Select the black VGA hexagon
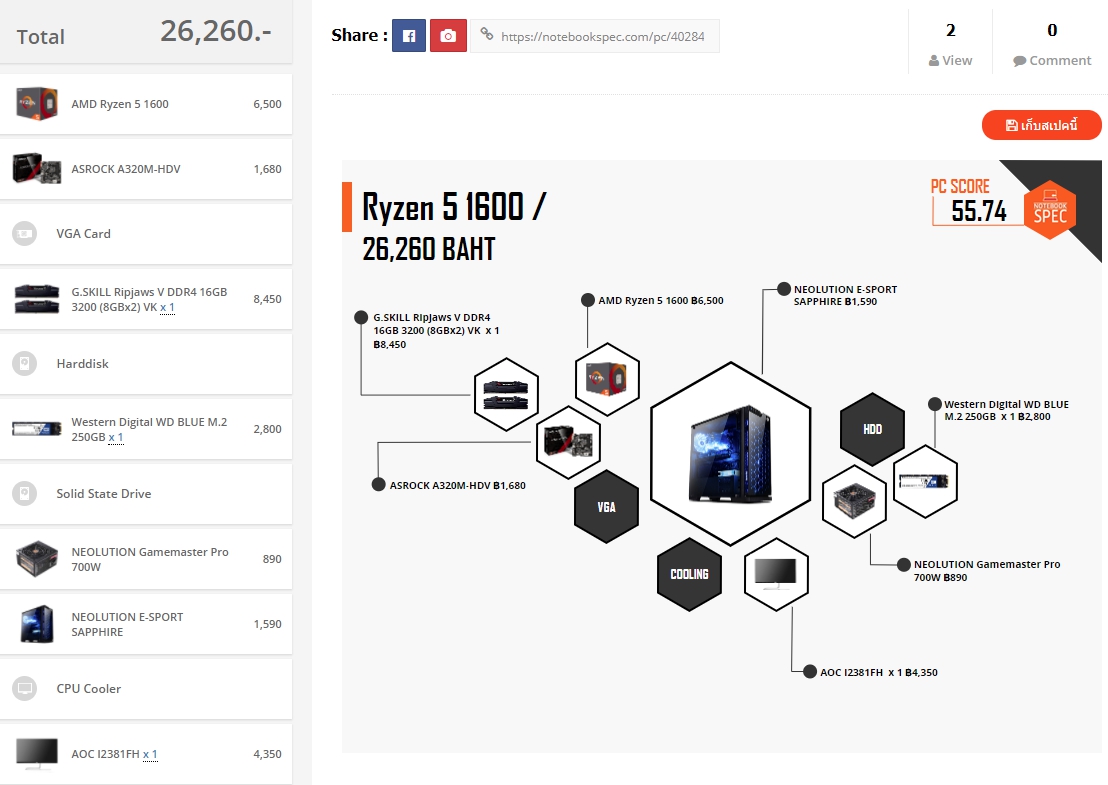 (606, 507)
